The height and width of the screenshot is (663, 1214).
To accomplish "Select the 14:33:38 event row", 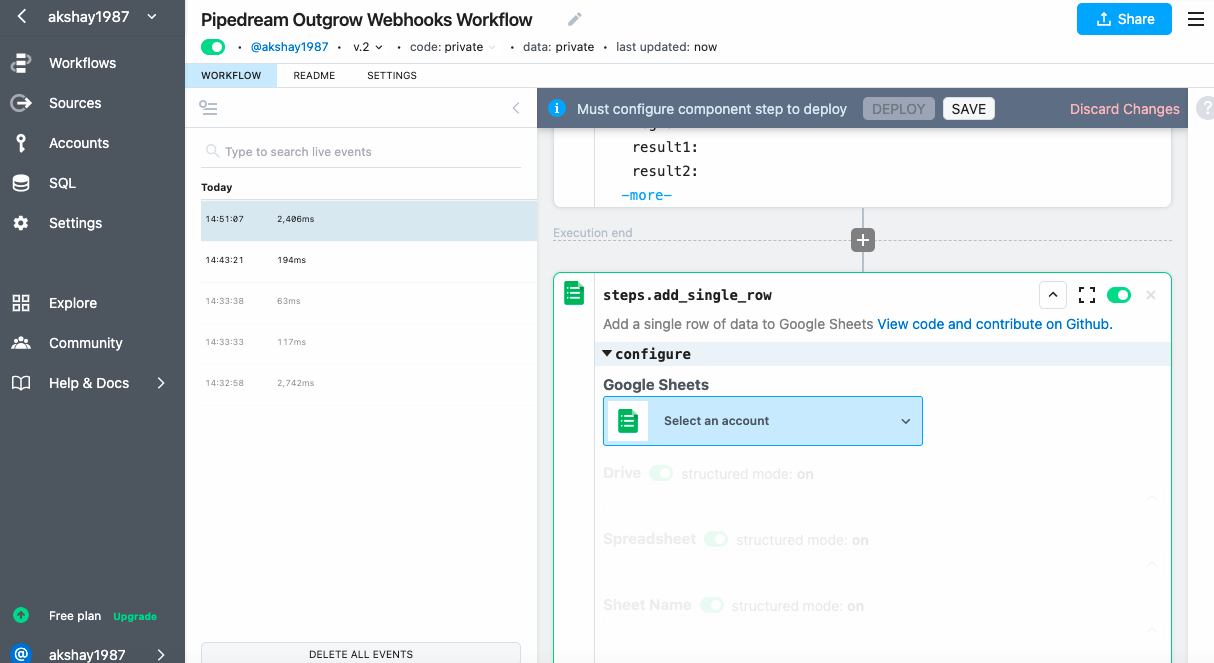I will pyautogui.click(x=369, y=301).
